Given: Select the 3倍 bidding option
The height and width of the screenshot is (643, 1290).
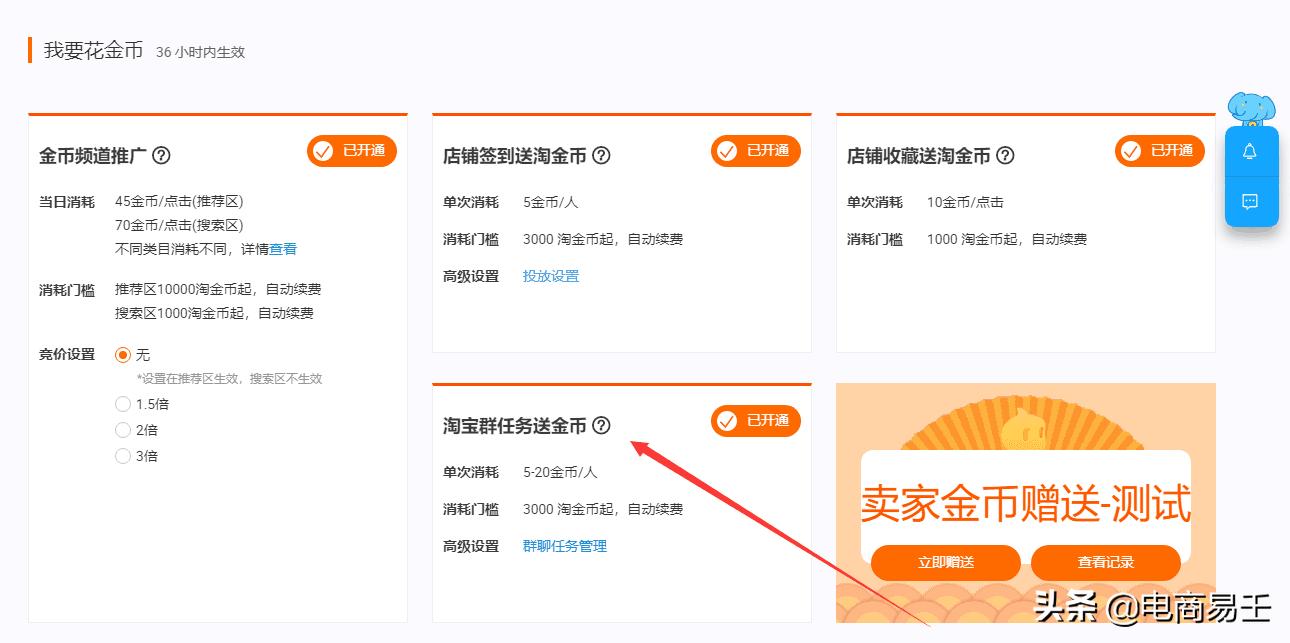Looking at the screenshot, I should click(124, 455).
